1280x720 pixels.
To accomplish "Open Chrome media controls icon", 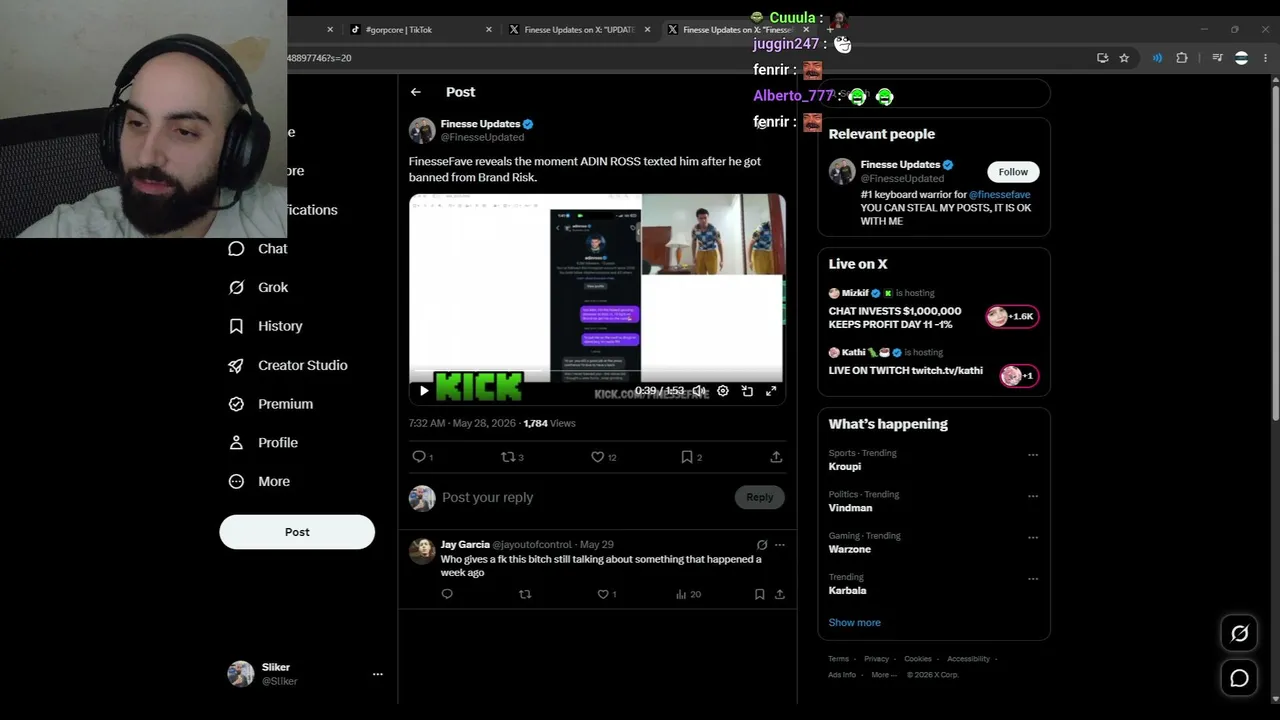I will click(x=1217, y=58).
